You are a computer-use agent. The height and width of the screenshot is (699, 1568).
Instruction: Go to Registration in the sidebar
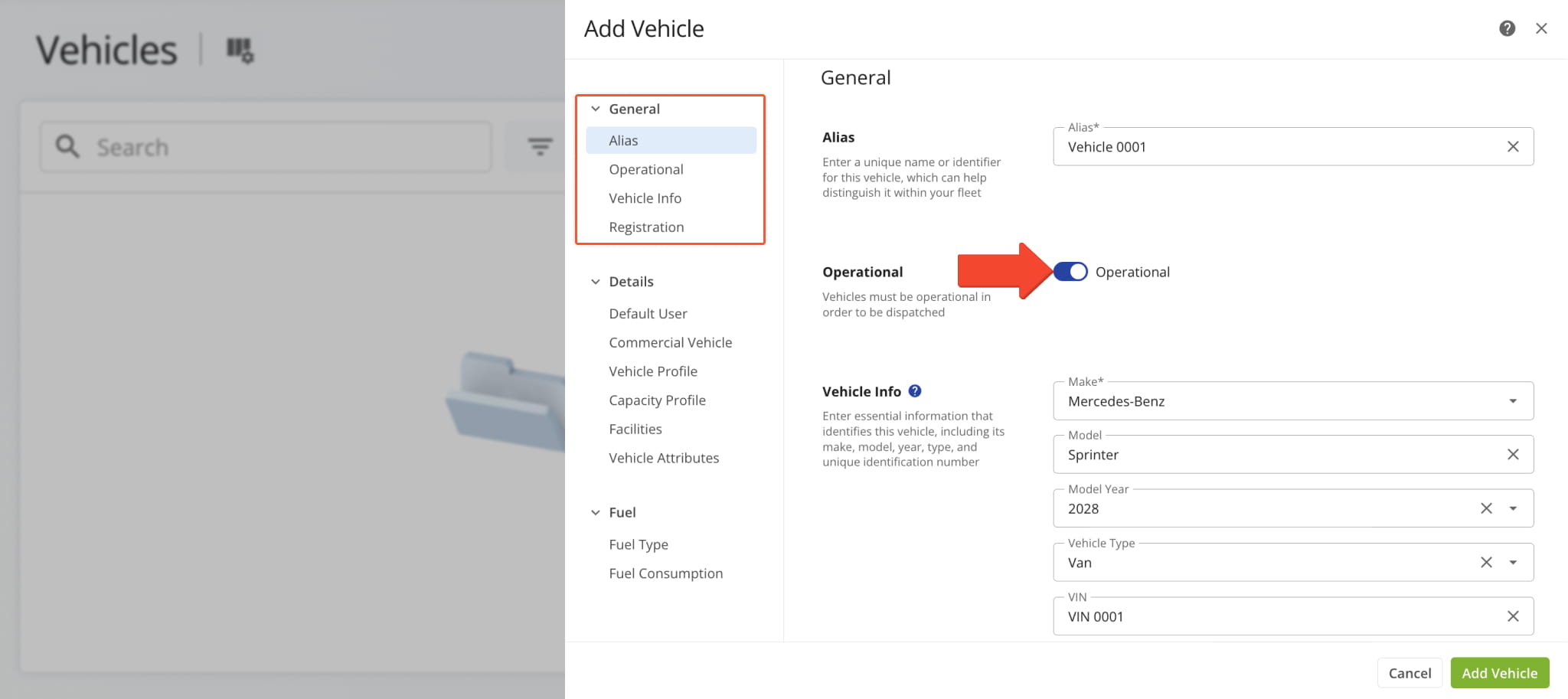pos(646,227)
